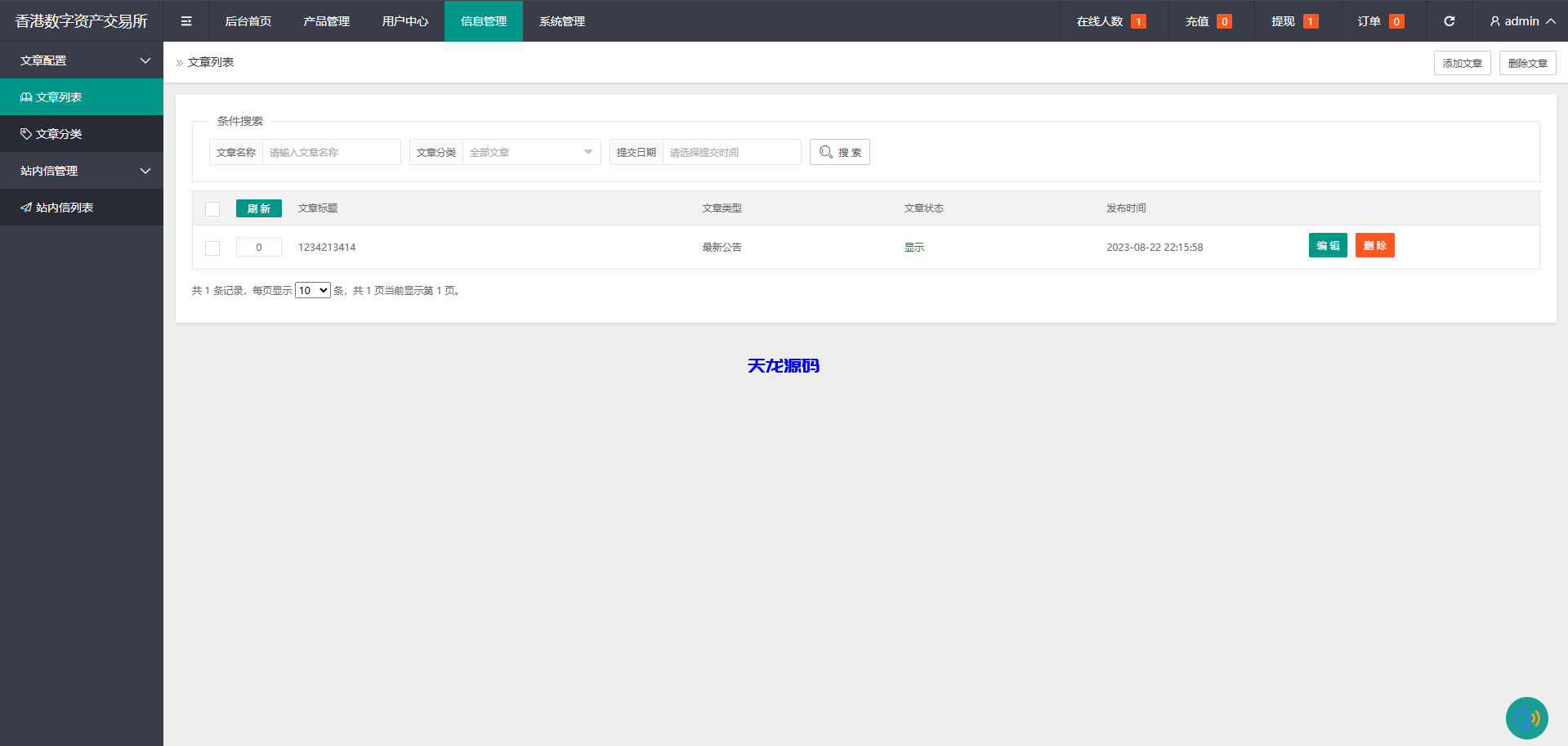Toggle the select-all checkbox in table header
This screenshot has width=1568, height=746.
[x=212, y=208]
